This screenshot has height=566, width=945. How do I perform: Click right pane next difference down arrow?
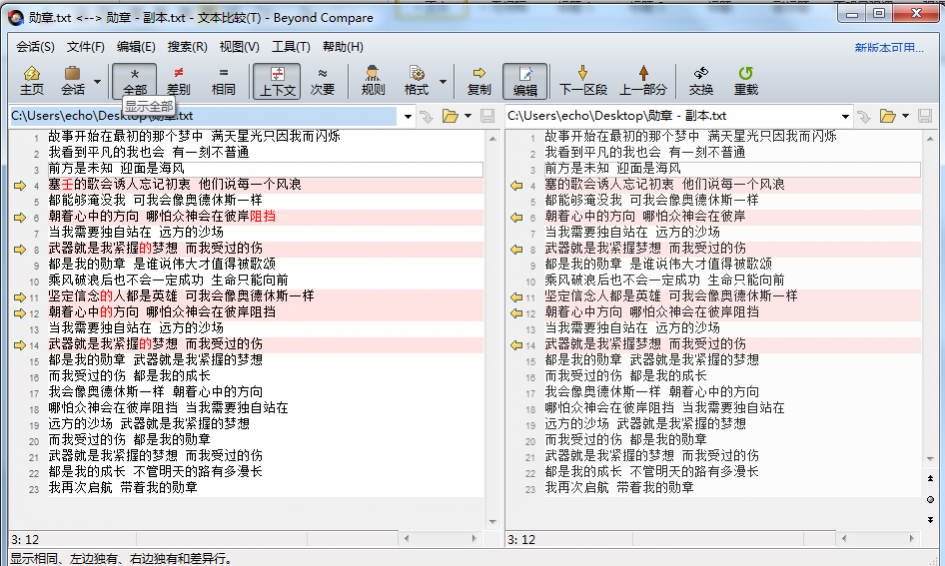point(931,520)
